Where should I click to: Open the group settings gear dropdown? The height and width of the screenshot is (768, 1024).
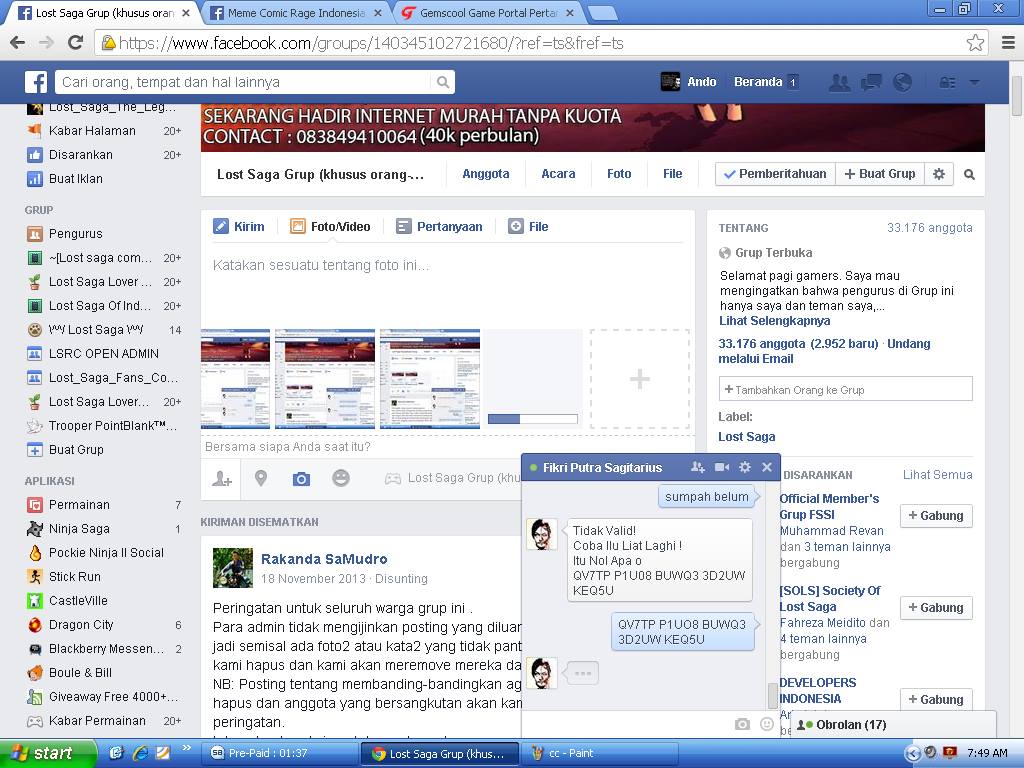coord(939,174)
